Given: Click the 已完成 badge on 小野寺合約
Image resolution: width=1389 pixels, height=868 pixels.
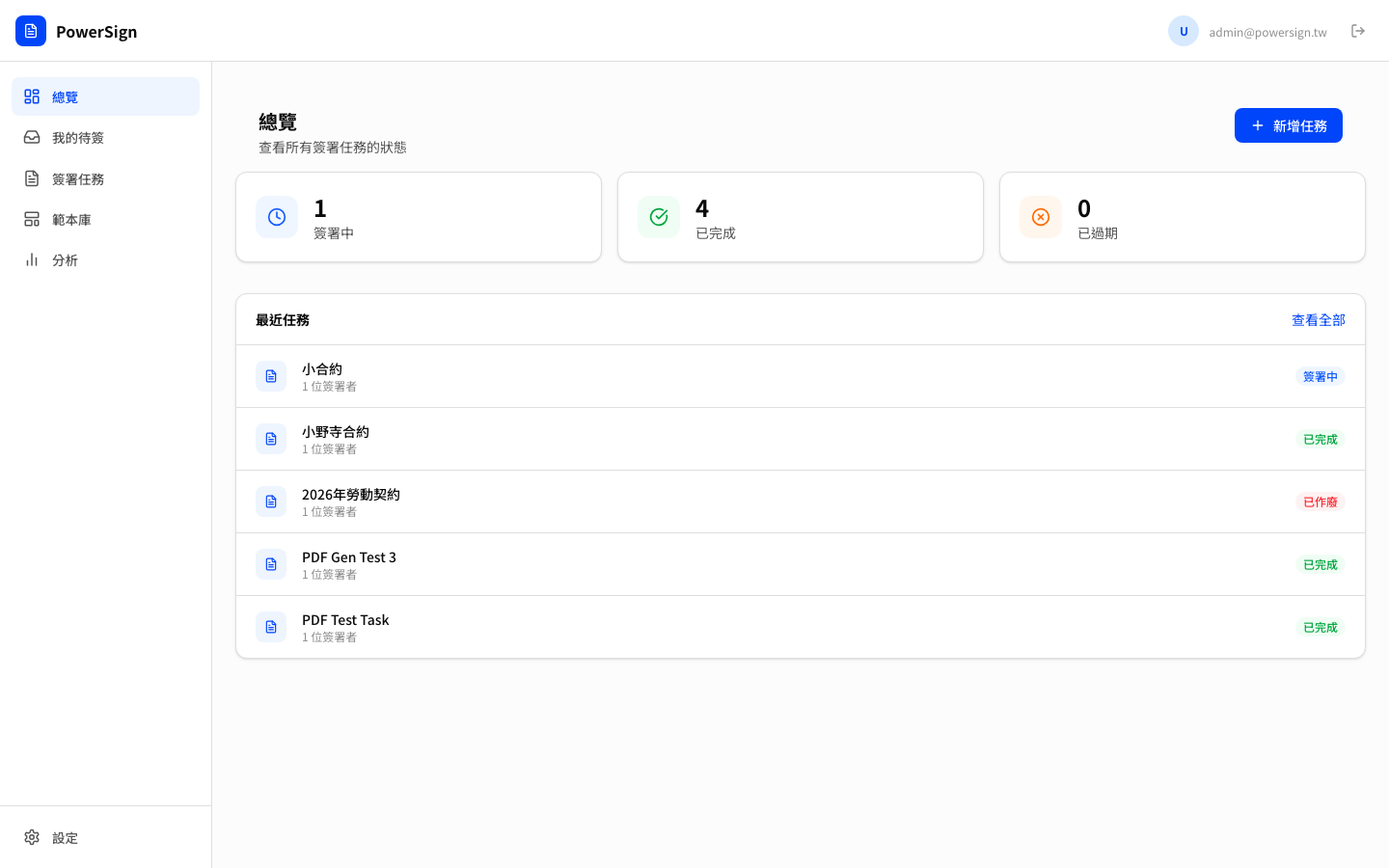Looking at the screenshot, I should tap(1320, 439).
